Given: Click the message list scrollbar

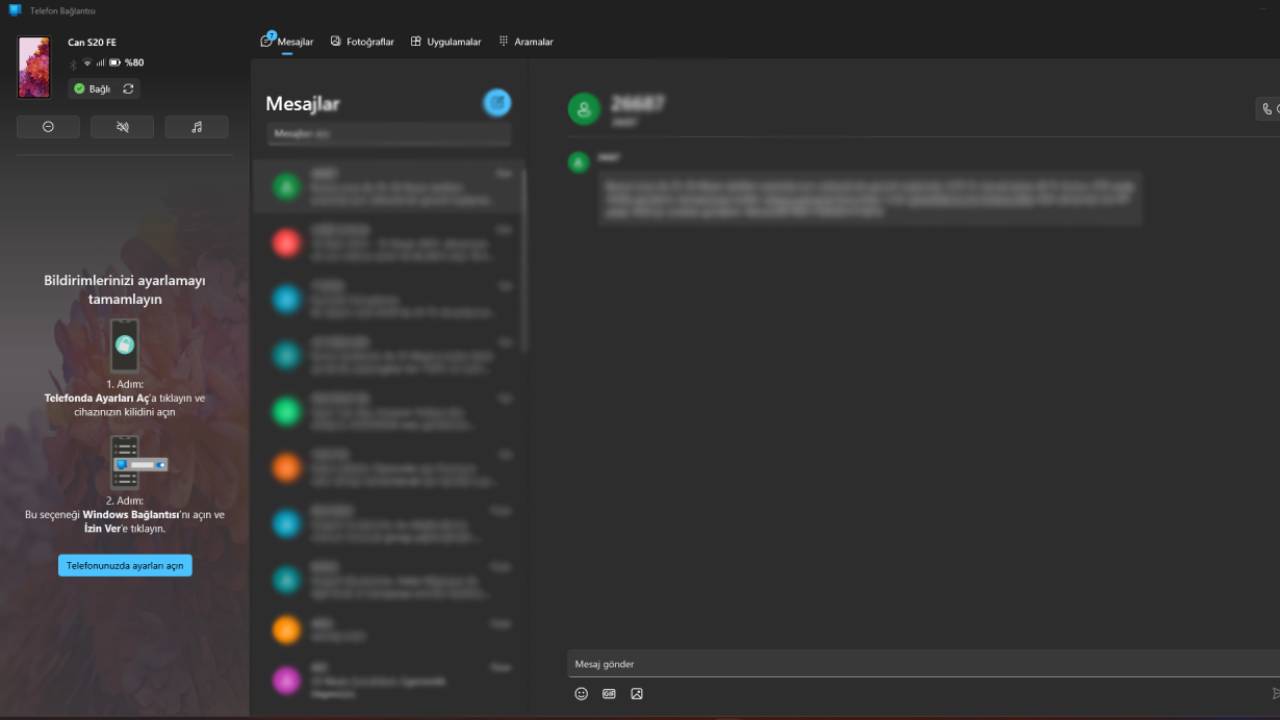Looking at the screenshot, I should click(x=523, y=260).
